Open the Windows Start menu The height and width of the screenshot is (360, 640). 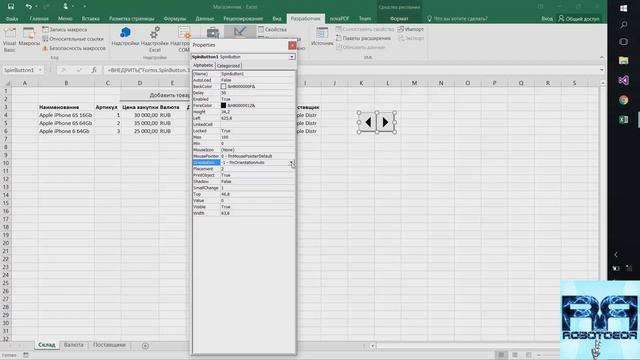click(x=624, y=8)
